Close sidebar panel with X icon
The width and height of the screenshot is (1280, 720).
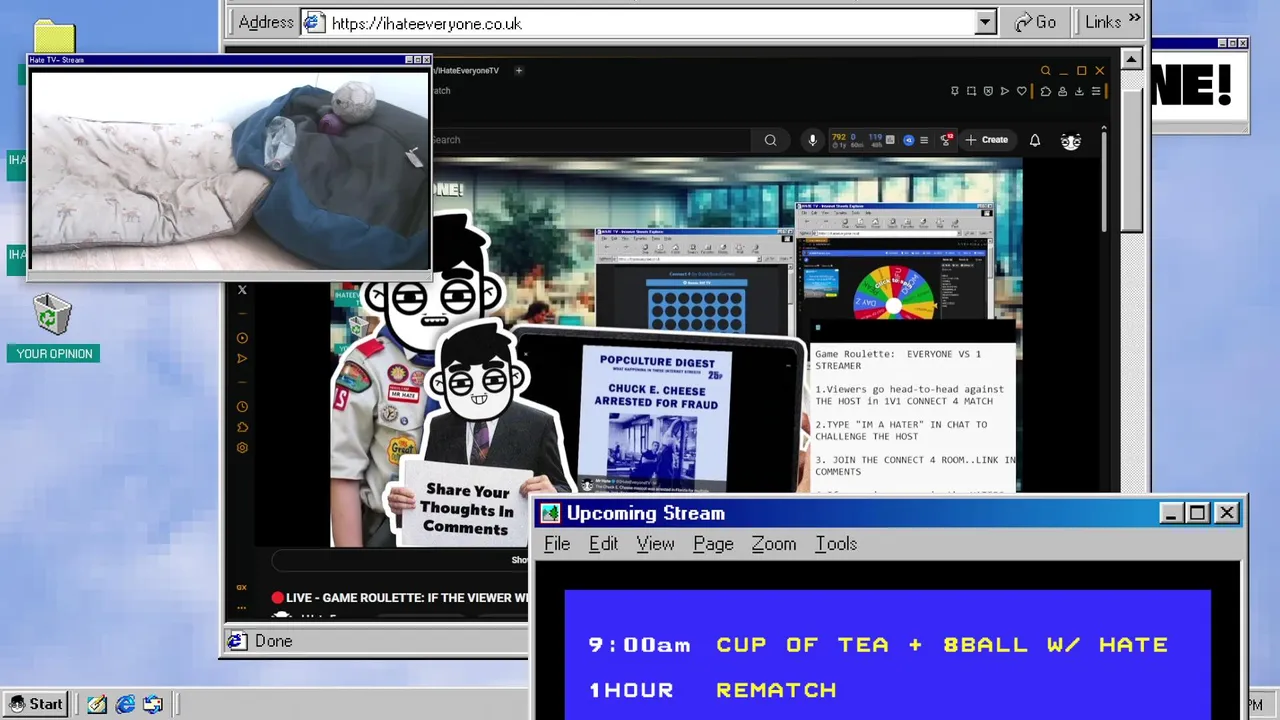242,290
